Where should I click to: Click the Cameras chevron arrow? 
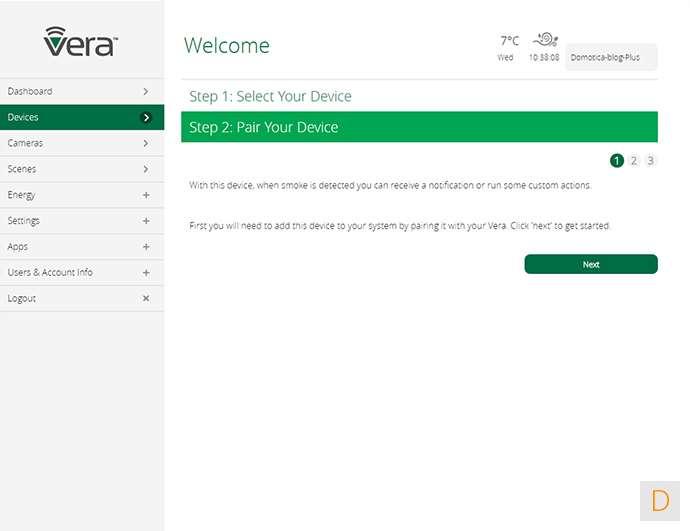(x=146, y=143)
